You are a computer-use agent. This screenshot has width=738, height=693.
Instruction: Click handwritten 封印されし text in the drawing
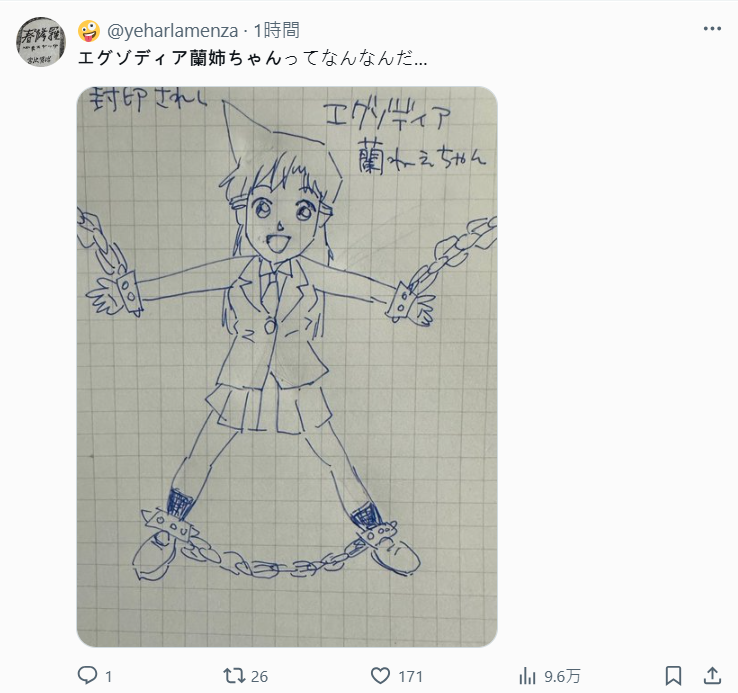click(x=148, y=99)
